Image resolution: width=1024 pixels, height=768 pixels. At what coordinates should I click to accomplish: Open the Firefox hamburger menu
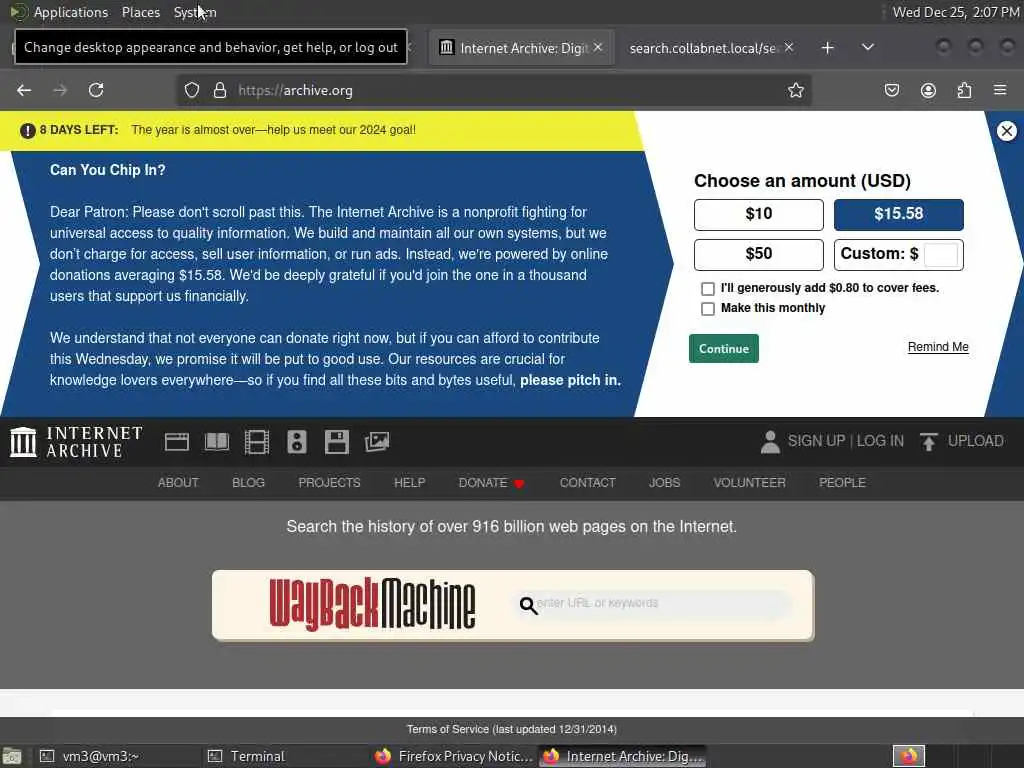click(x=1000, y=90)
